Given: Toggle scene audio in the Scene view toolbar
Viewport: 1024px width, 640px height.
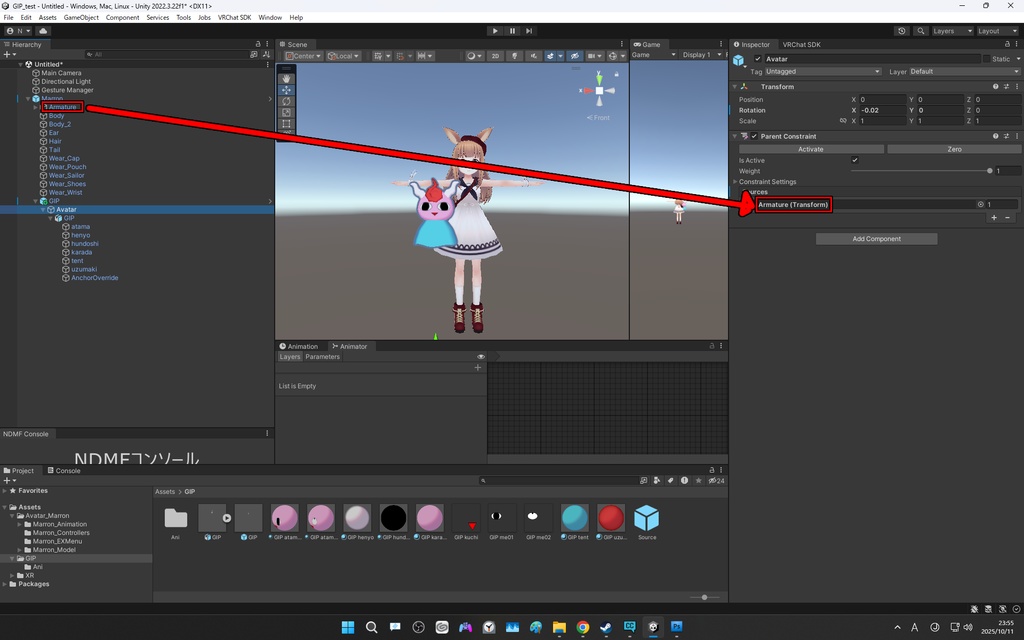Looking at the screenshot, I should 536,56.
